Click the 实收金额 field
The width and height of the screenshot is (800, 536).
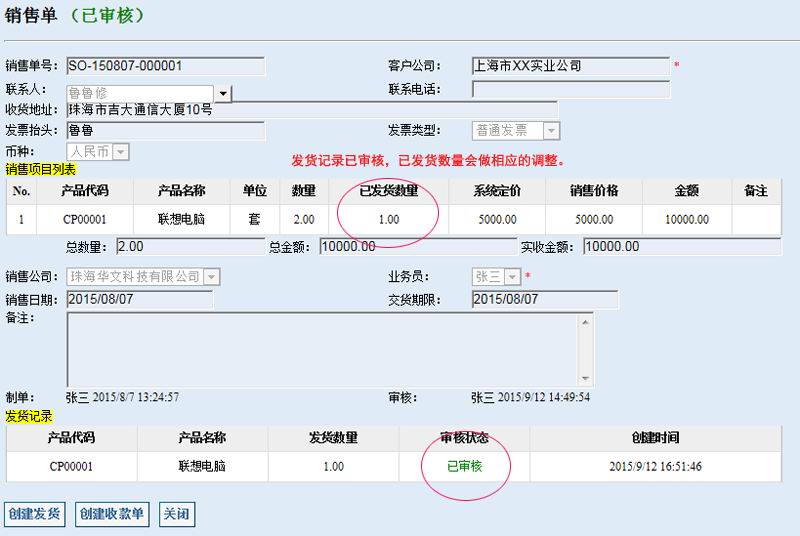682,247
